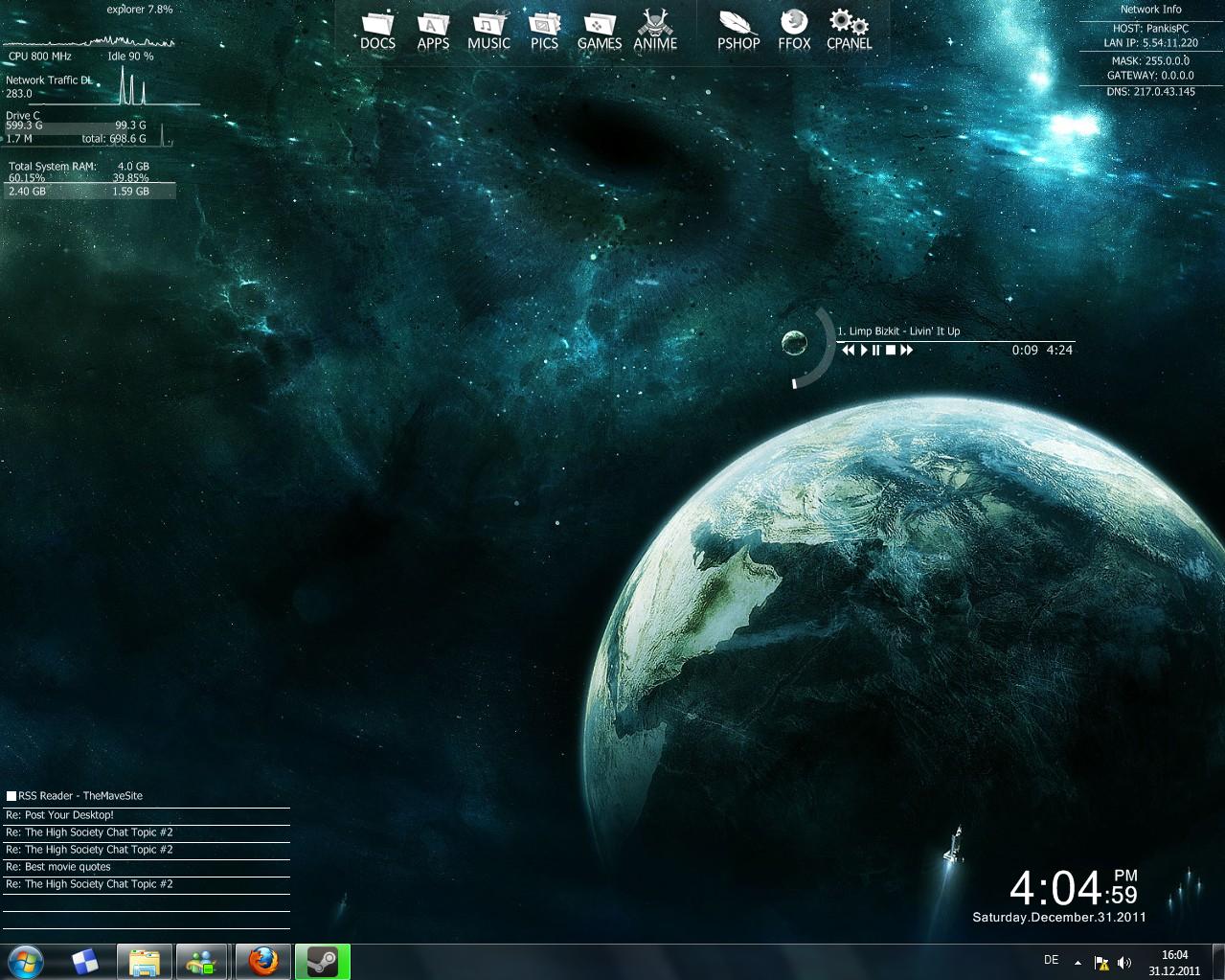
Task: Click the circular album art planet icon
Action: click(x=794, y=342)
